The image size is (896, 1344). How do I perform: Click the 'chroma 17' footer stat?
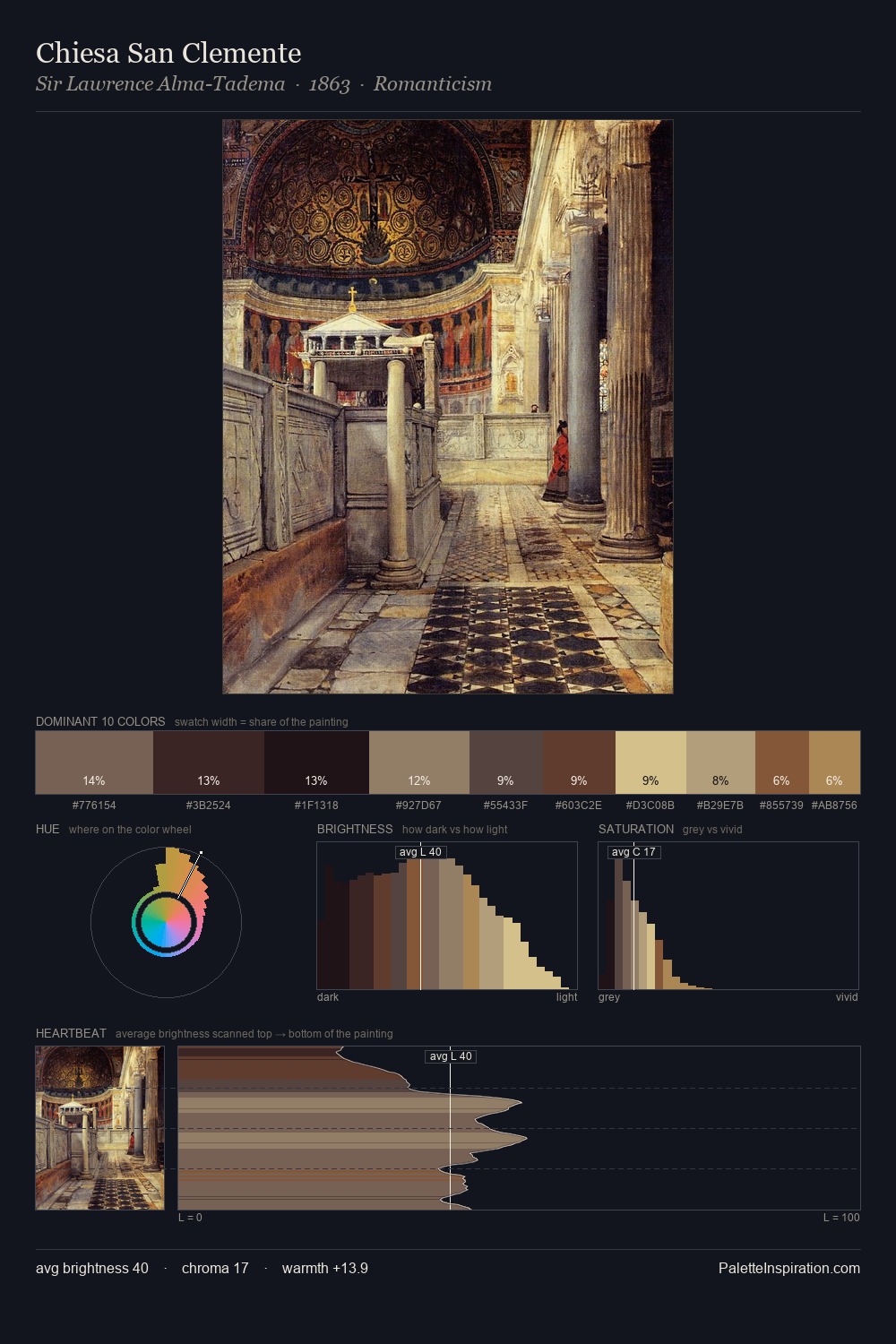point(215,1268)
